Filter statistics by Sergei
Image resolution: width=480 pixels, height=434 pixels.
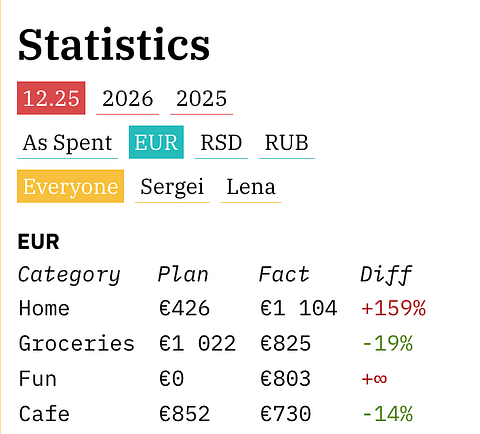pos(172,186)
